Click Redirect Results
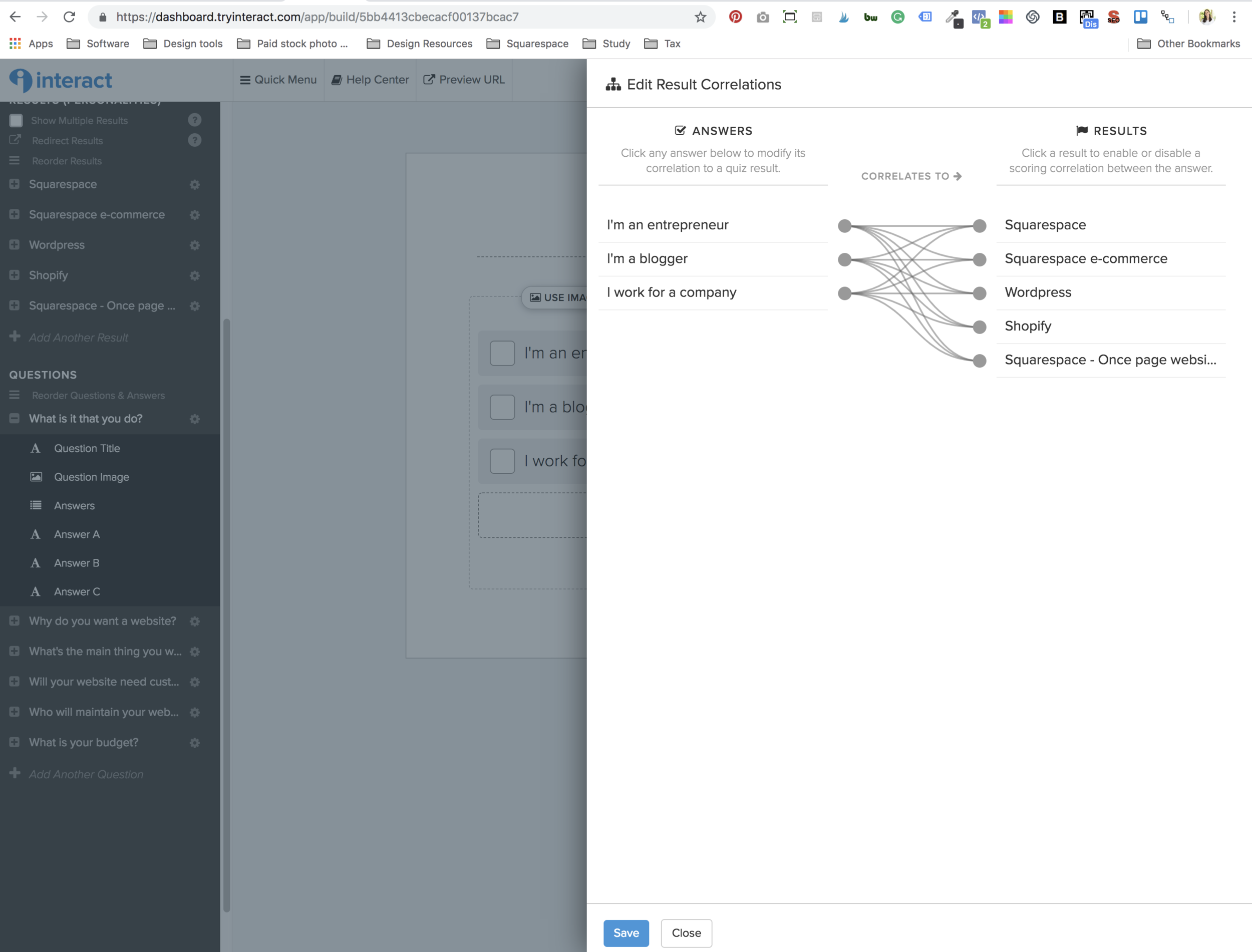This screenshot has height=952, width=1252. (x=67, y=141)
